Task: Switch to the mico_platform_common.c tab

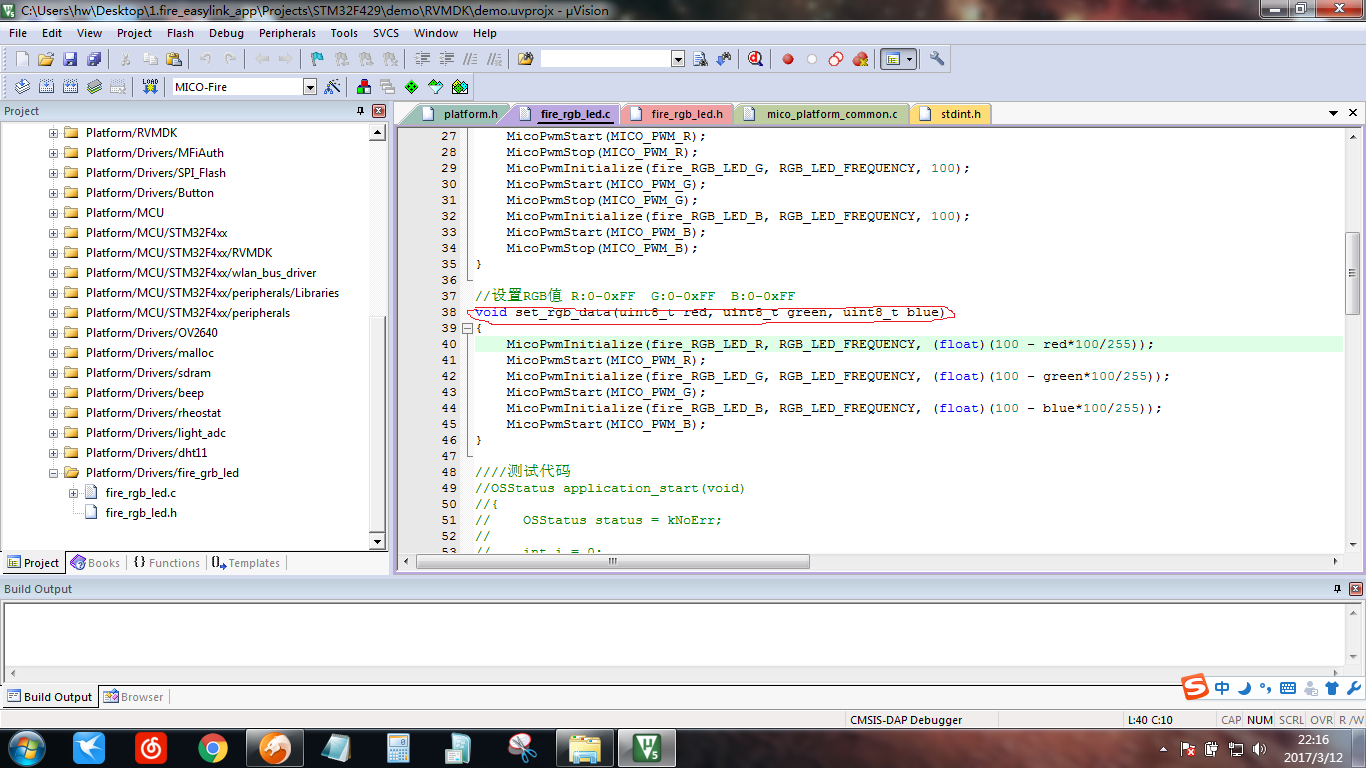Action: [832, 114]
